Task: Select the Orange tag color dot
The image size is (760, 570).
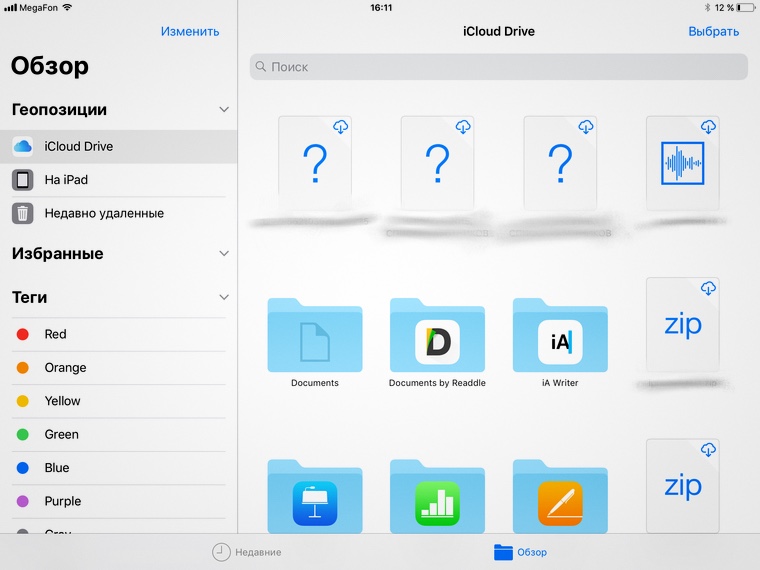Action: [x=22, y=367]
